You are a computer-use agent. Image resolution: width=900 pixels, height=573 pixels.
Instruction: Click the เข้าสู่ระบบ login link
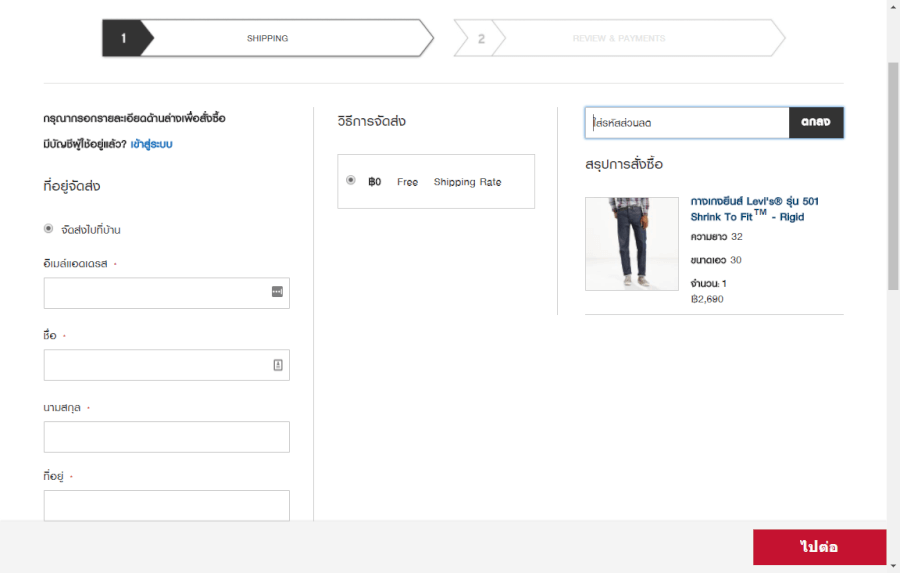click(x=151, y=144)
